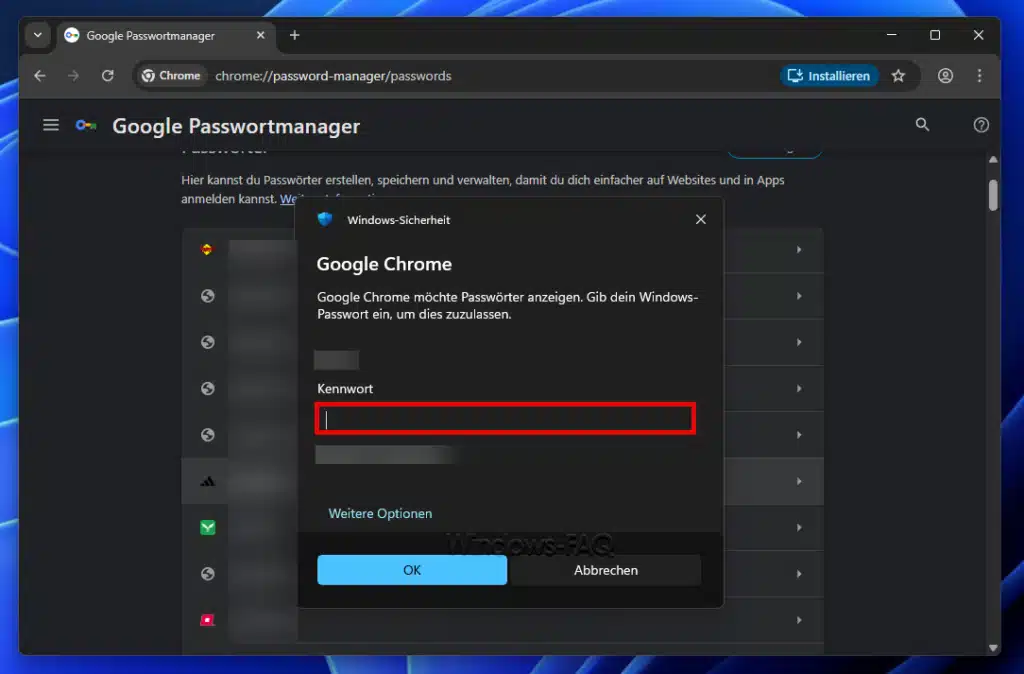Navigate back with the arrow icon
The height and width of the screenshot is (674, 1024).
tap(39, 76)
